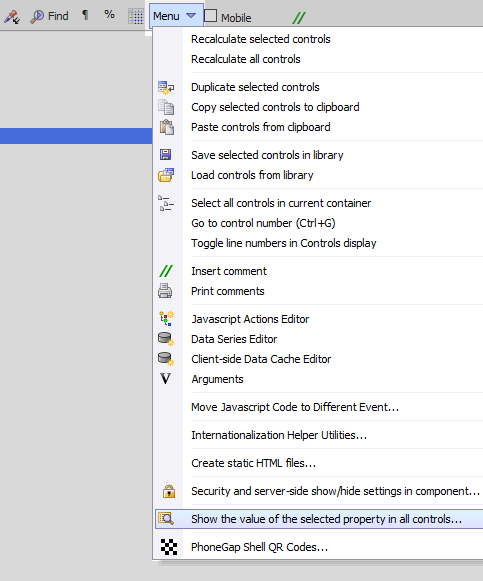Choose Recalculate all controls
This screenshot has width=483, height=581.
coord(246,59)
